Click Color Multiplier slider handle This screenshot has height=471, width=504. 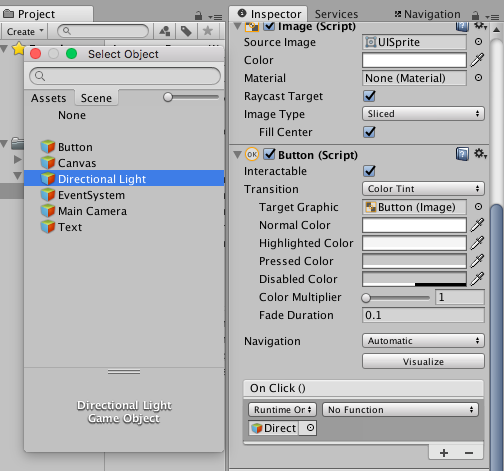[366, 297]
